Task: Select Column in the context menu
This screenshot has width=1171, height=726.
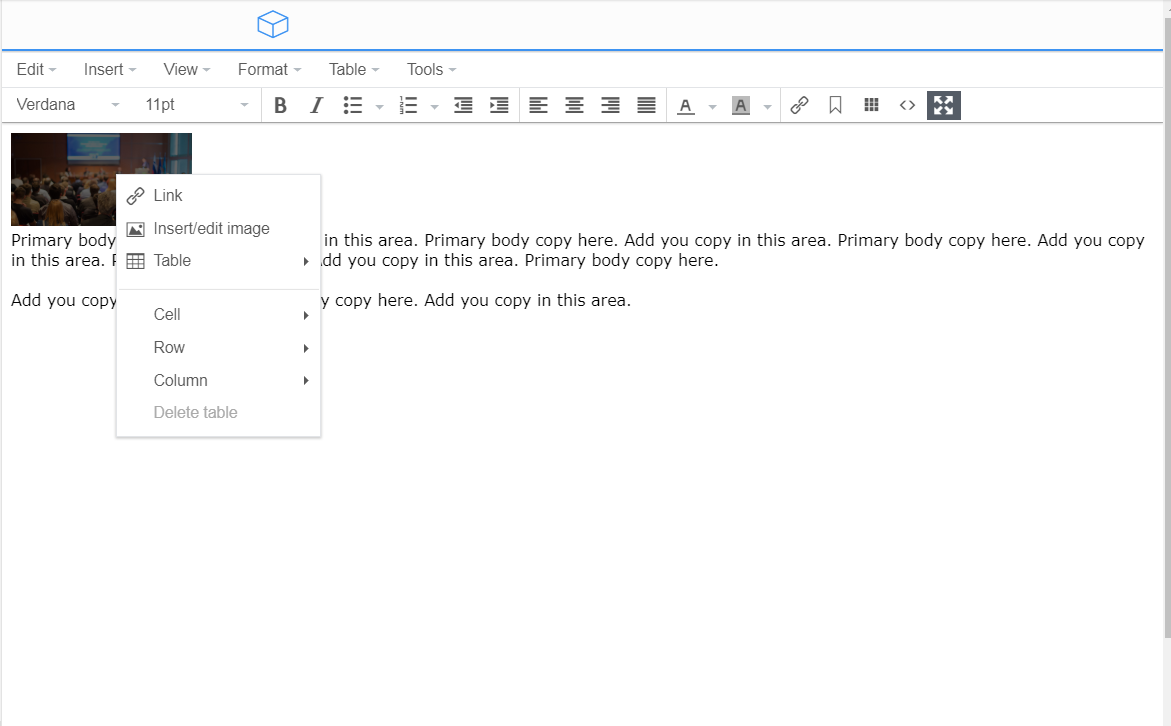Action: 218,380
